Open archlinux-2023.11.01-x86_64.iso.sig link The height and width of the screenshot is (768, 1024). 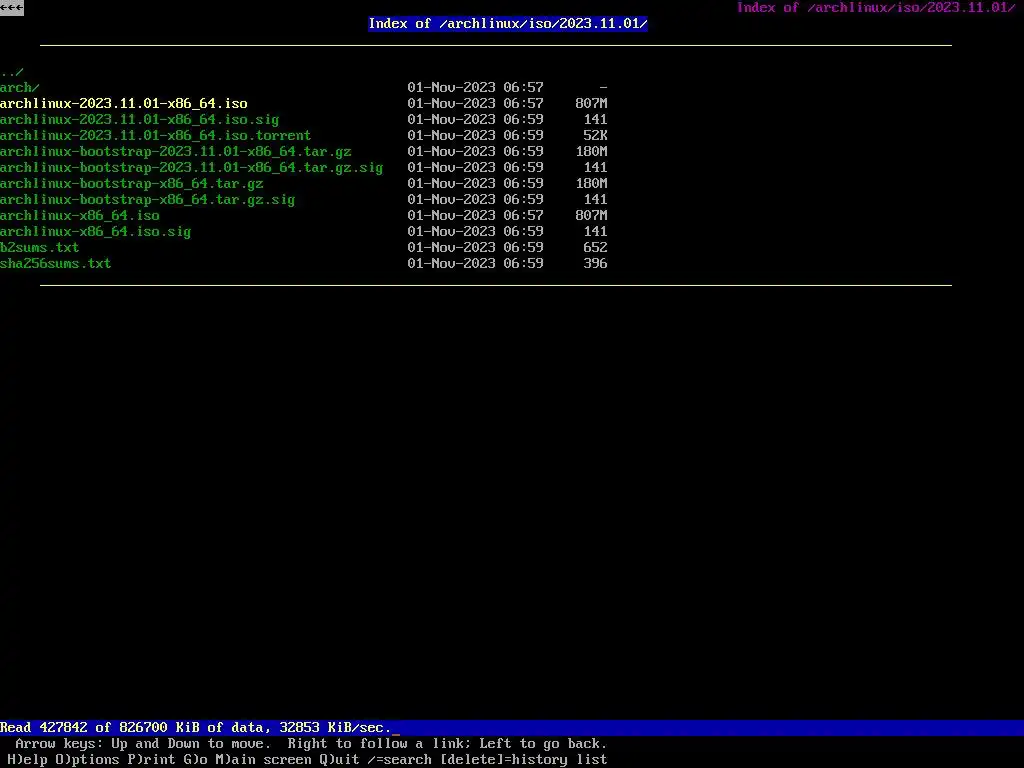(140, 120)
